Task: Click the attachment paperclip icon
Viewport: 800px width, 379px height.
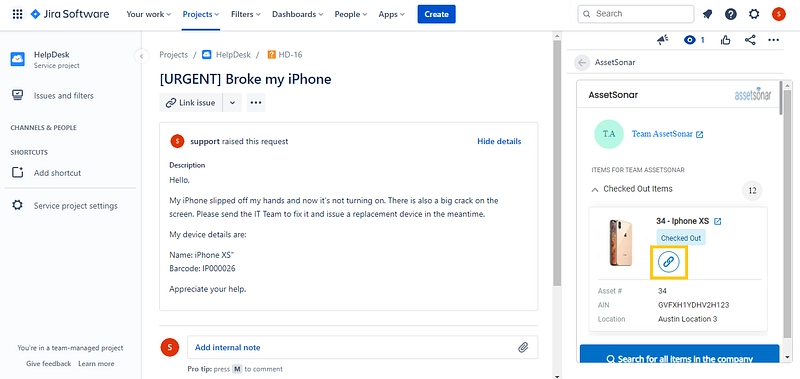Action: click(x=523, y=347)
